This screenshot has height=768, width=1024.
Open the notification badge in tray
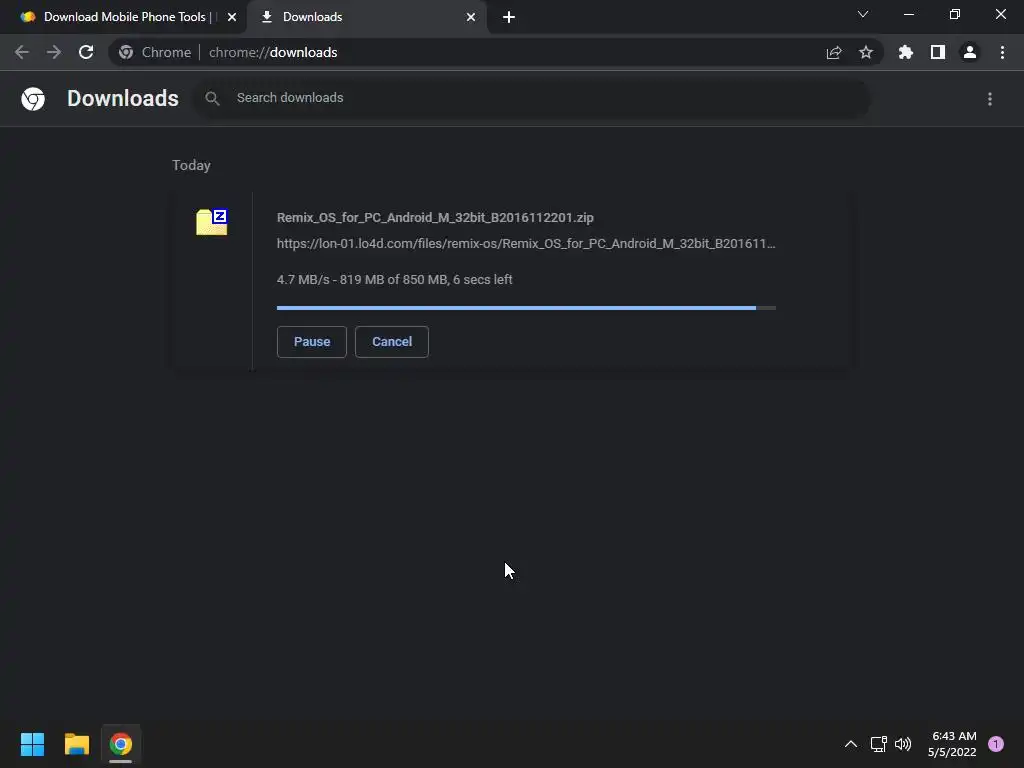point(996,744)
